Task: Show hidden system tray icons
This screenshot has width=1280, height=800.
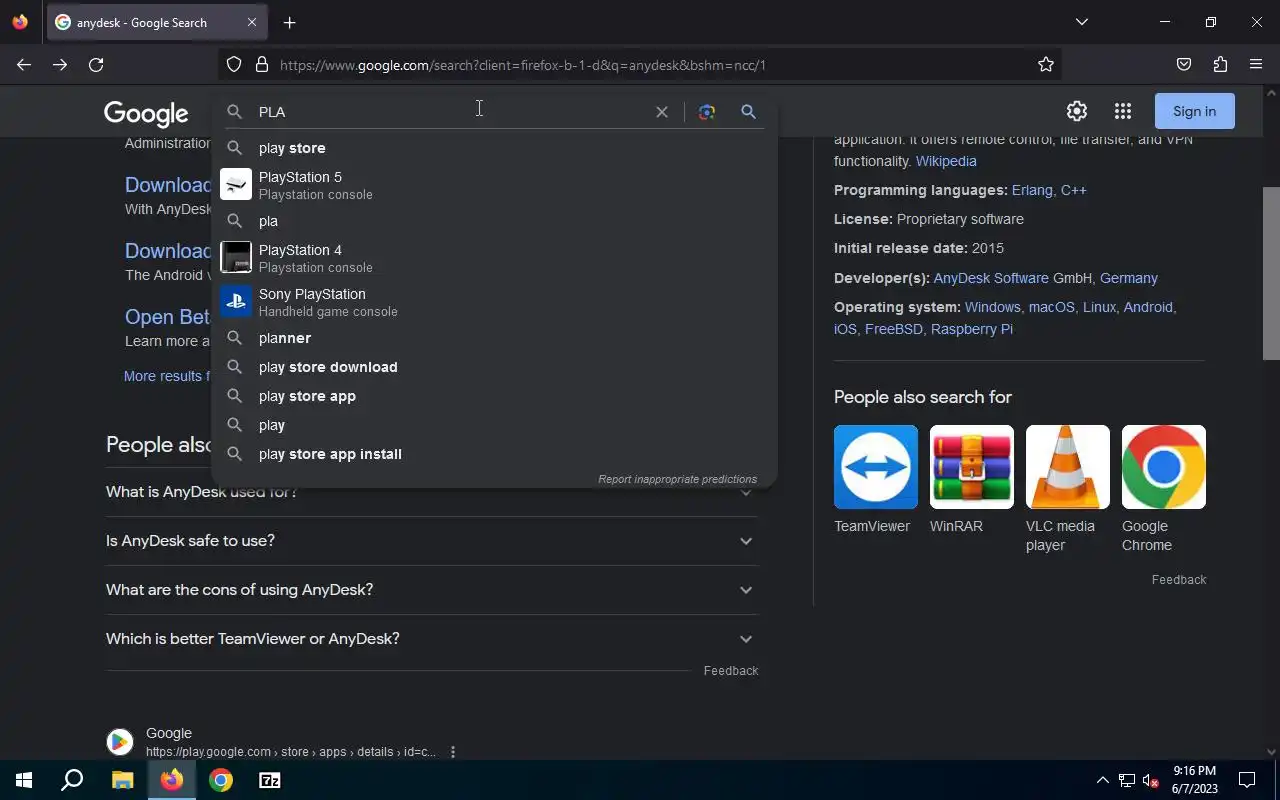Action: tap(1102, 780)
